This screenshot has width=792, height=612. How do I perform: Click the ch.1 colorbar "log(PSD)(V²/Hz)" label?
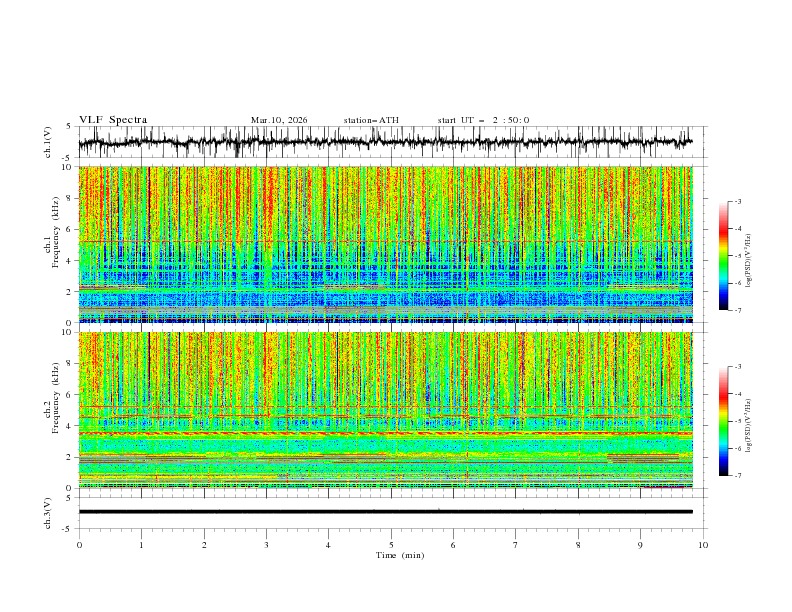[x=748, y=260]
